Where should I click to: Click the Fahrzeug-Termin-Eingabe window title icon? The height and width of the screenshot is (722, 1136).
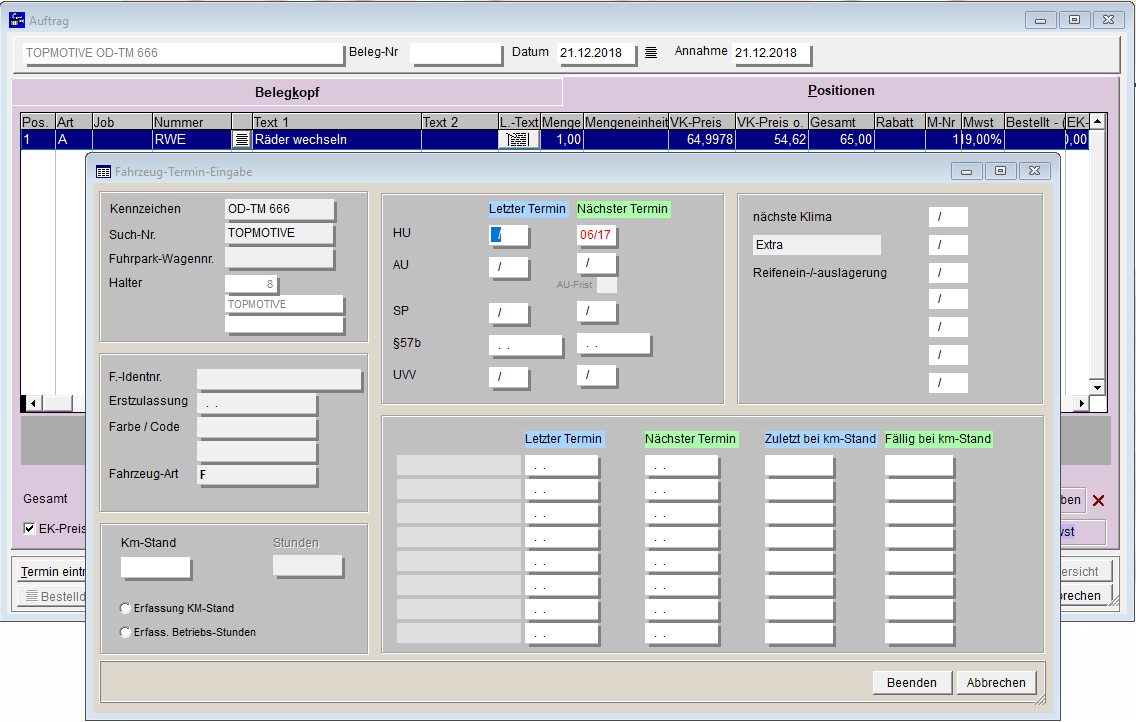[x=103, y=171]
